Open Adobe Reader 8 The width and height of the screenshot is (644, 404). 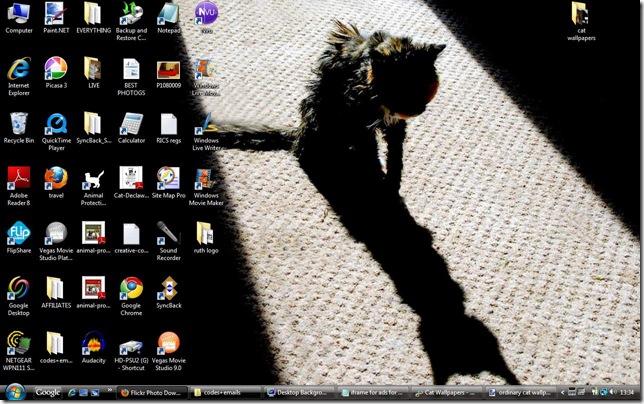click(x=18, y=186)
